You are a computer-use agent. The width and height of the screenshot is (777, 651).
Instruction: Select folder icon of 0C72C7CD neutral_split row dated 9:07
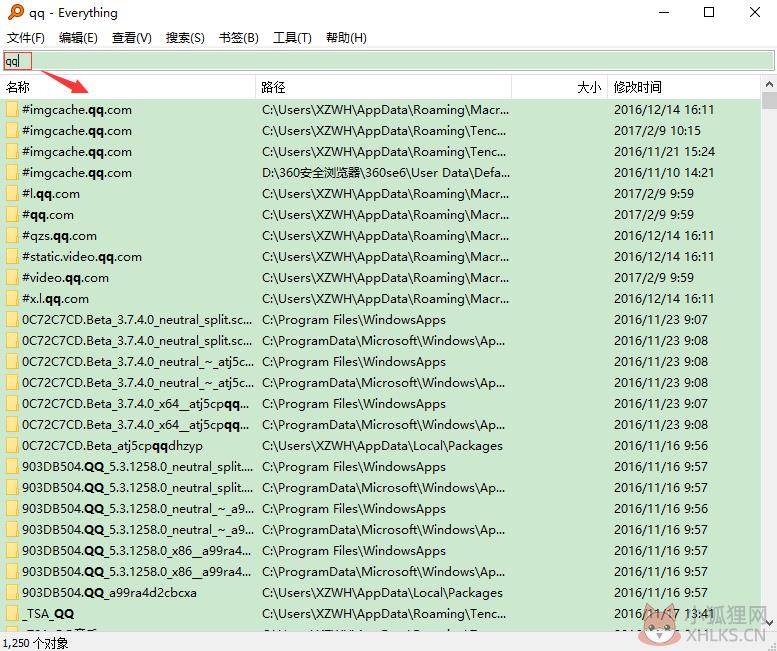12,320
